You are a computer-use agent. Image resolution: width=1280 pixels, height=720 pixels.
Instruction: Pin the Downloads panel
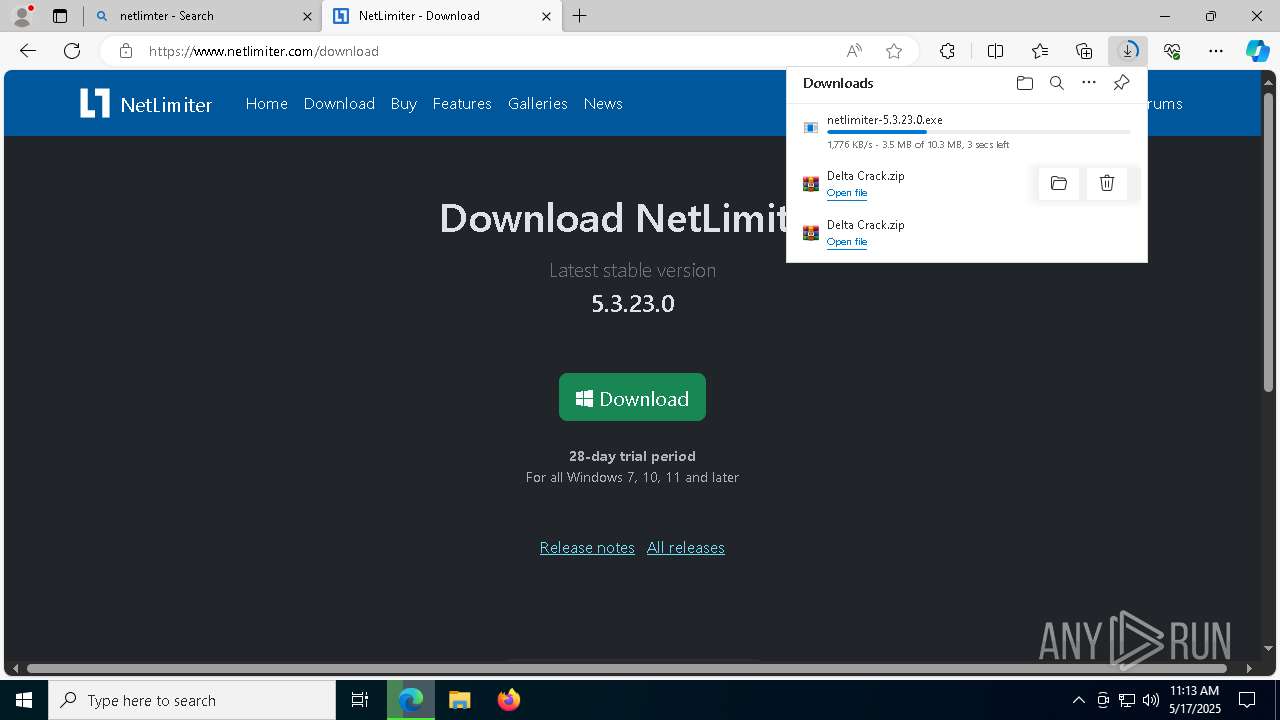[1121, 83]
